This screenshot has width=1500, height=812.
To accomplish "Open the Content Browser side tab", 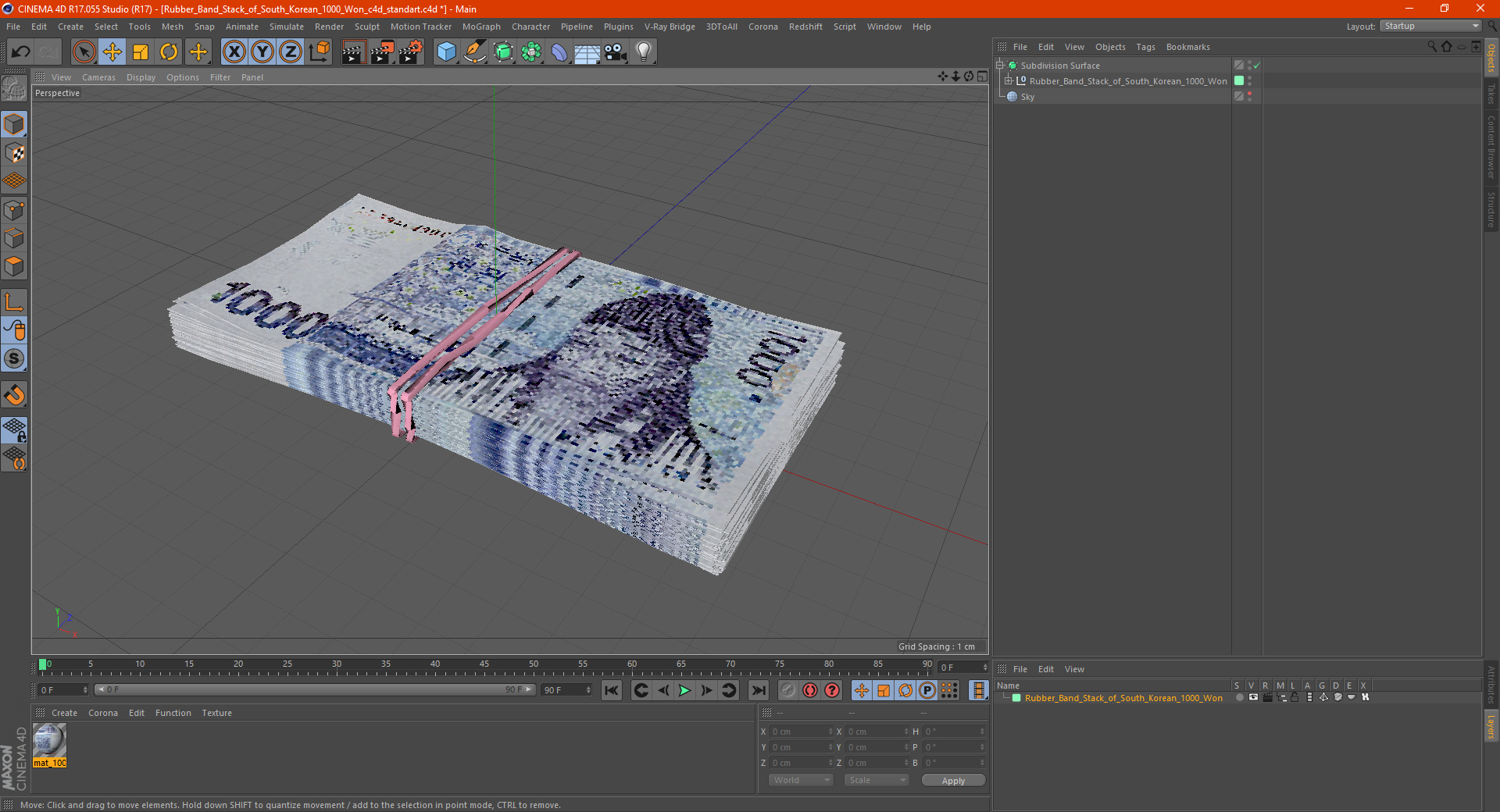I will 1491,147.
